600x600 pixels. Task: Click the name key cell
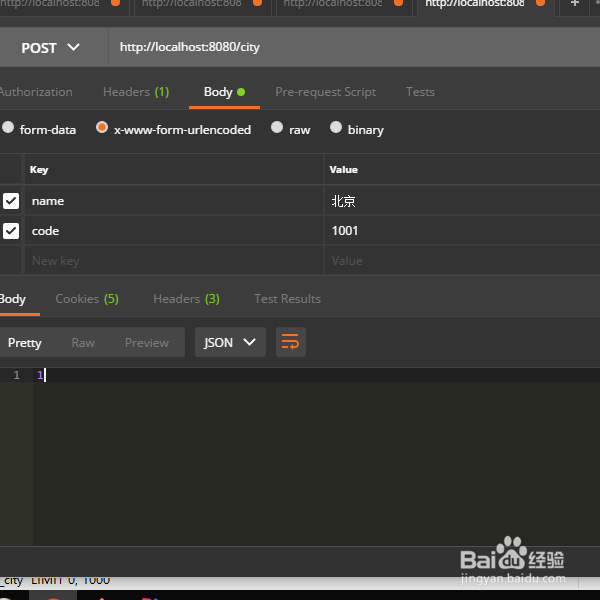click(x=174, y=201)
